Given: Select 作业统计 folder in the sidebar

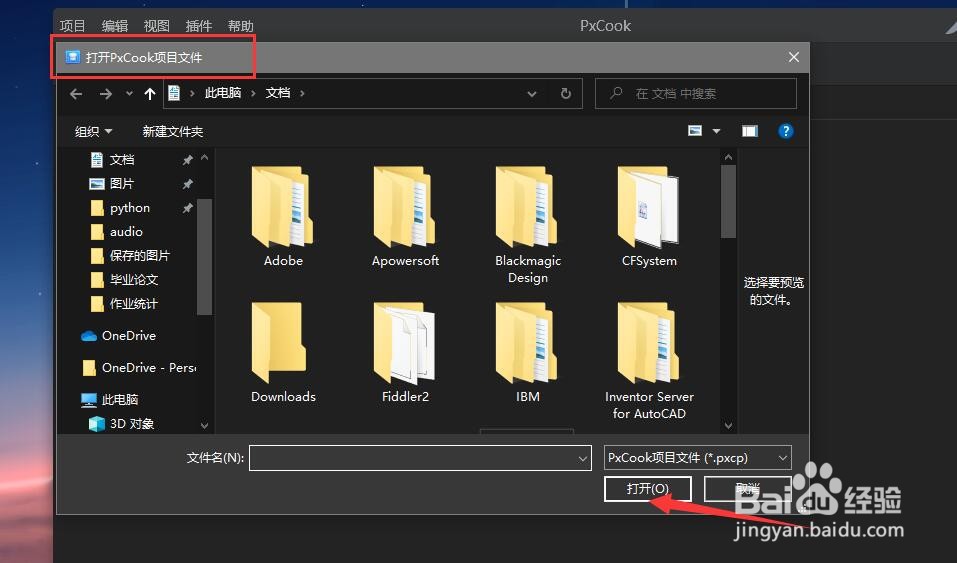Looking at the screenshot, I should tap(134, 304).
